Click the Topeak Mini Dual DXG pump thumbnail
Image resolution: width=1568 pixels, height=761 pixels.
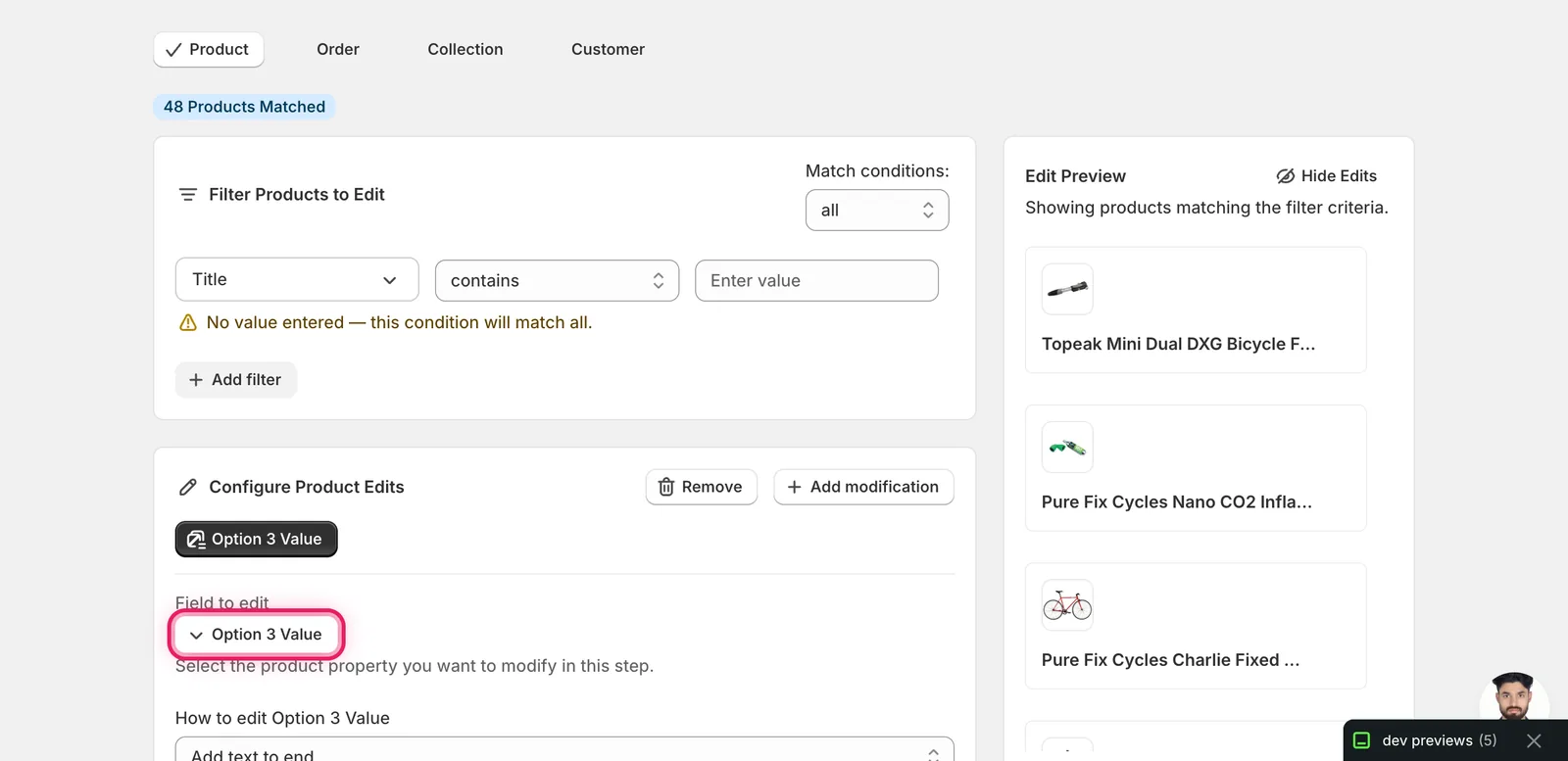pos(1067,289)
